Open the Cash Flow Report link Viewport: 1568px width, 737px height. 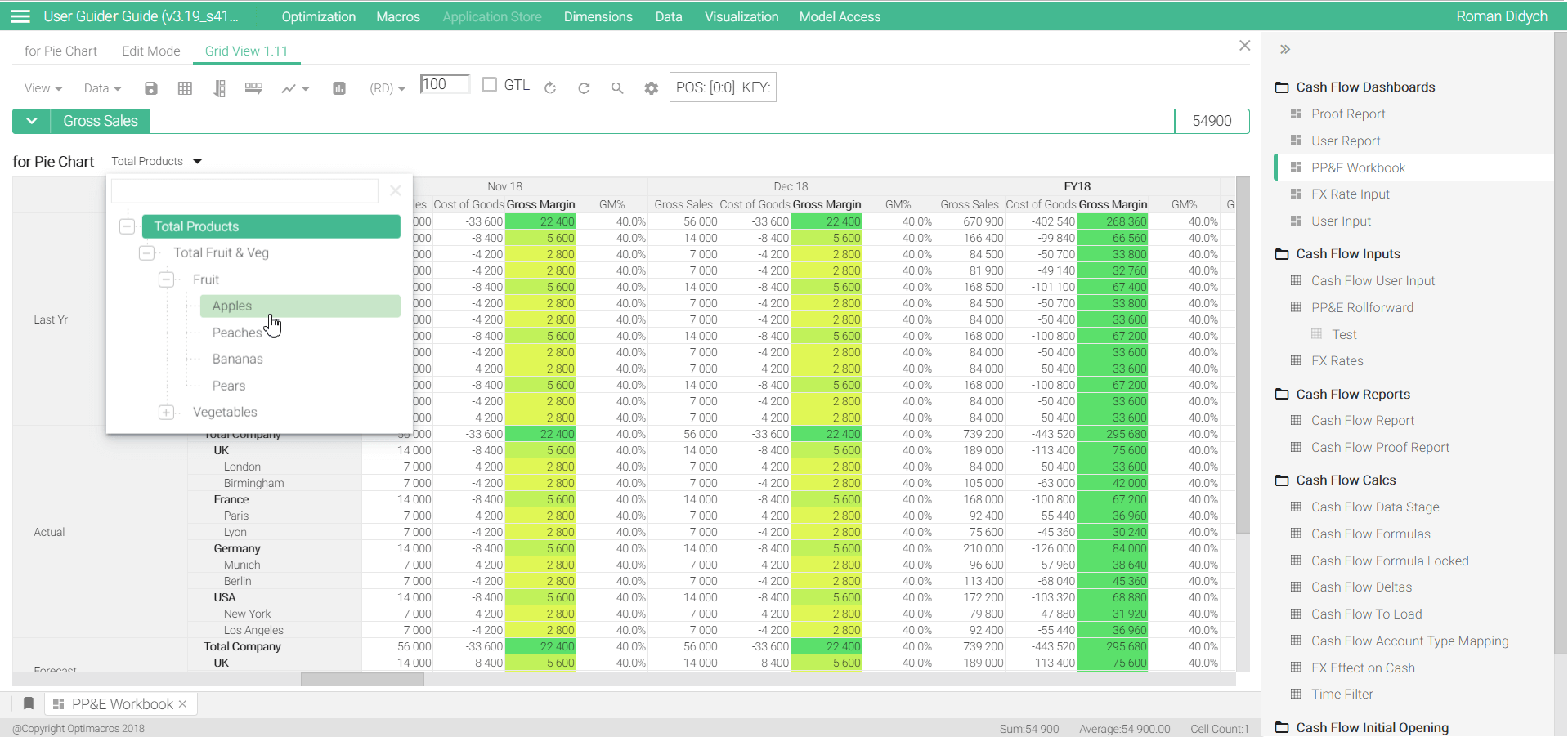point(1362,421)
